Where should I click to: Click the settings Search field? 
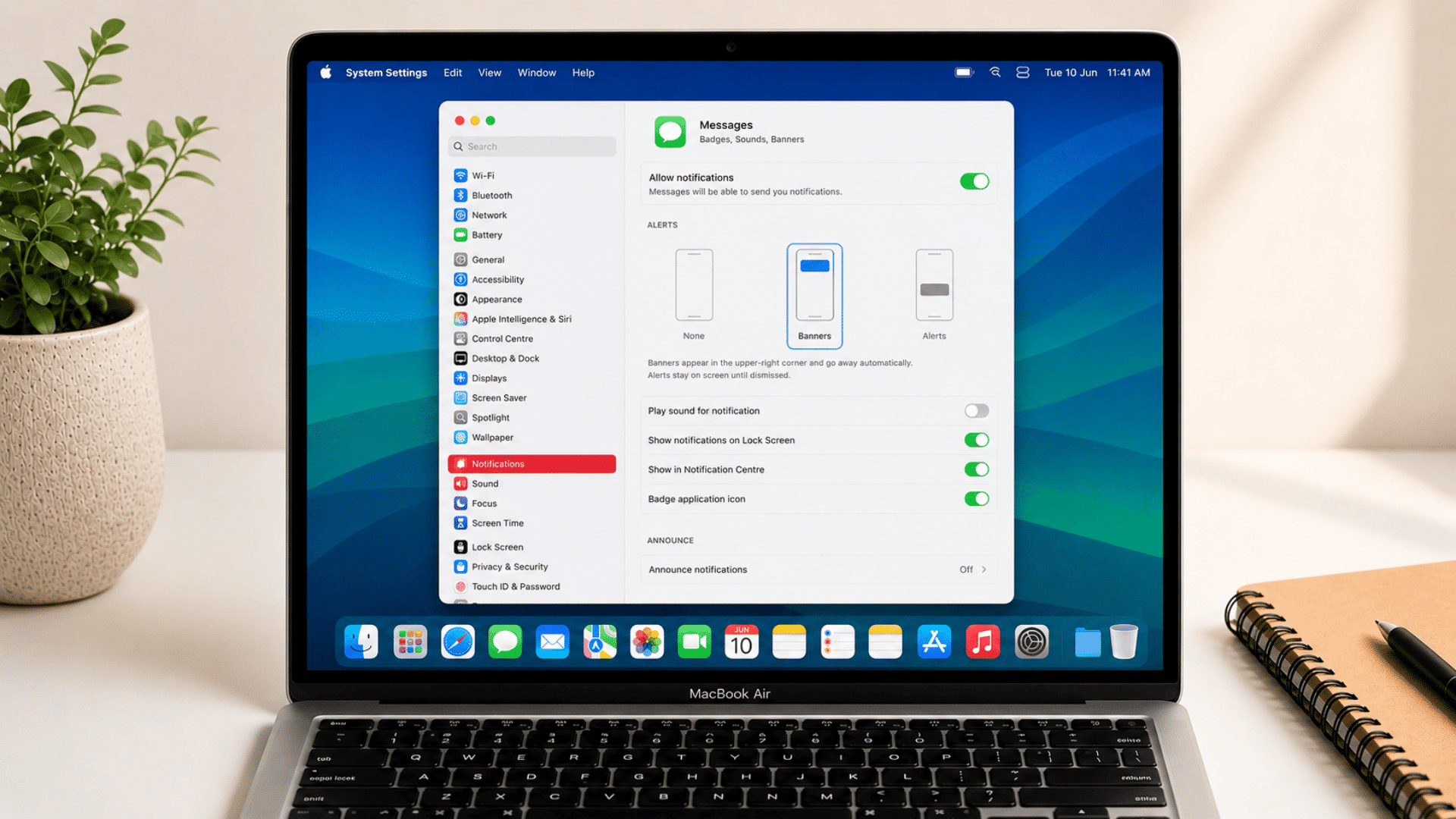pyautogui.click(x=532, y=146)
